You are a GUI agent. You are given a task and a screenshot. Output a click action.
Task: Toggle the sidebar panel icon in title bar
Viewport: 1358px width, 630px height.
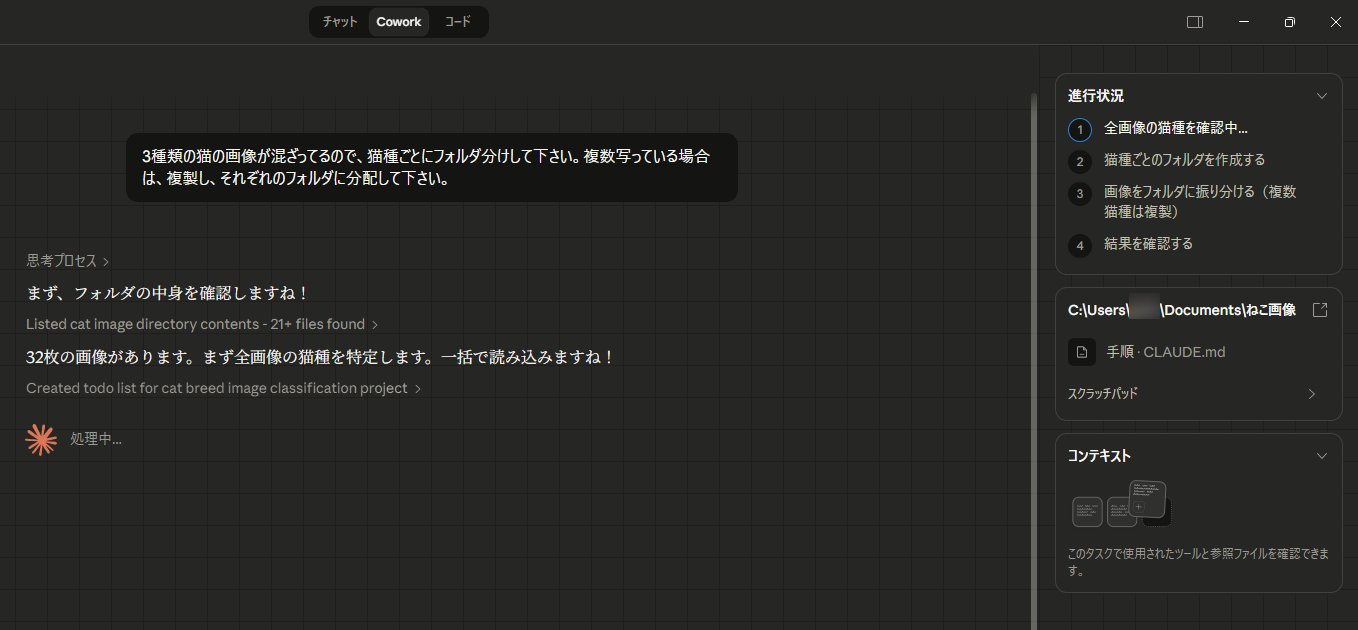click(x=1194, y=22)
